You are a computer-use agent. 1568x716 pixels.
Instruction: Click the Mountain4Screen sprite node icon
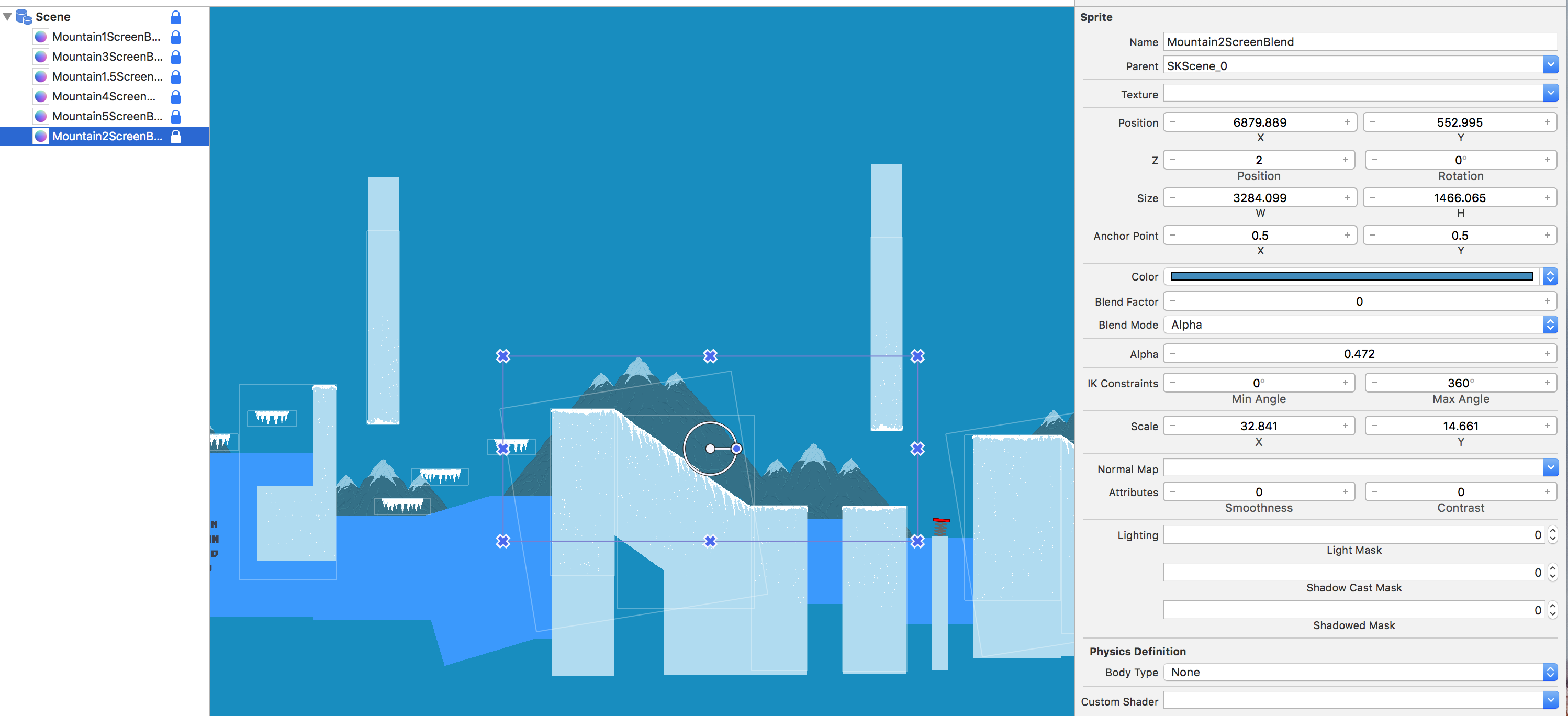(x=41, y=97)
